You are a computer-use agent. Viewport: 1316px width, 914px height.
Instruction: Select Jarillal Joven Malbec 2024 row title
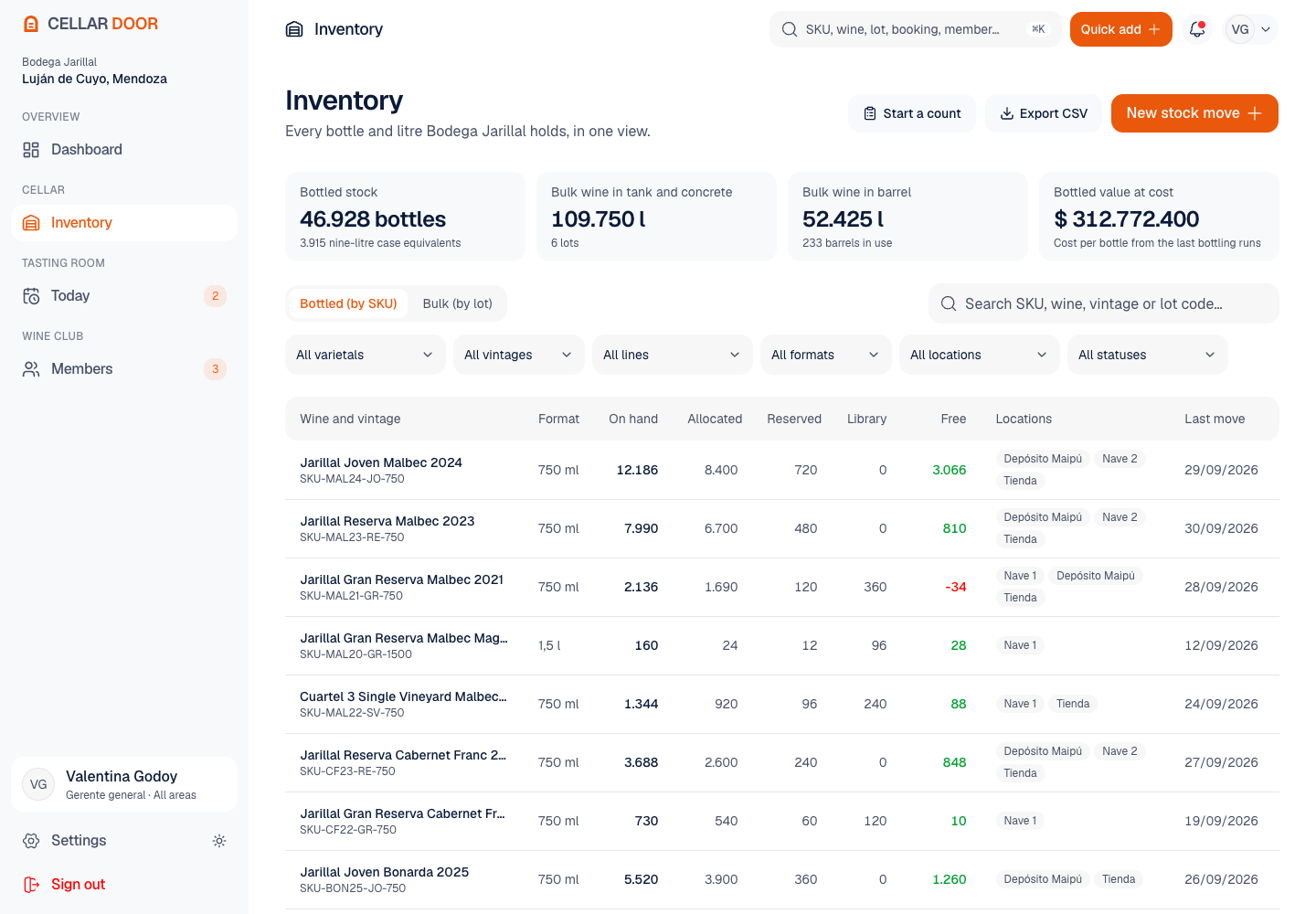pyautogui.click(x=381, y=462)
